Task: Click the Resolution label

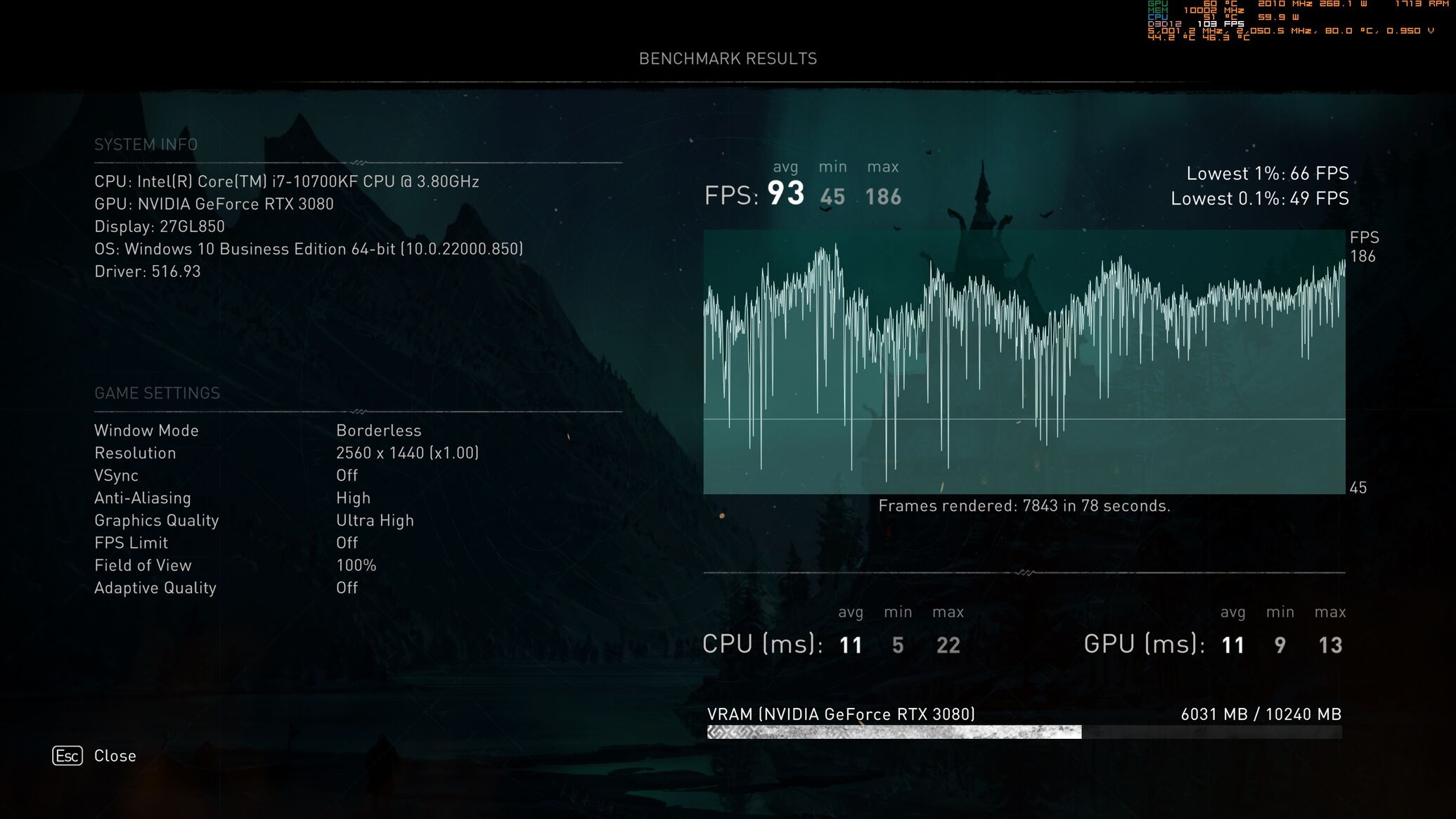Action: [135, 453]
